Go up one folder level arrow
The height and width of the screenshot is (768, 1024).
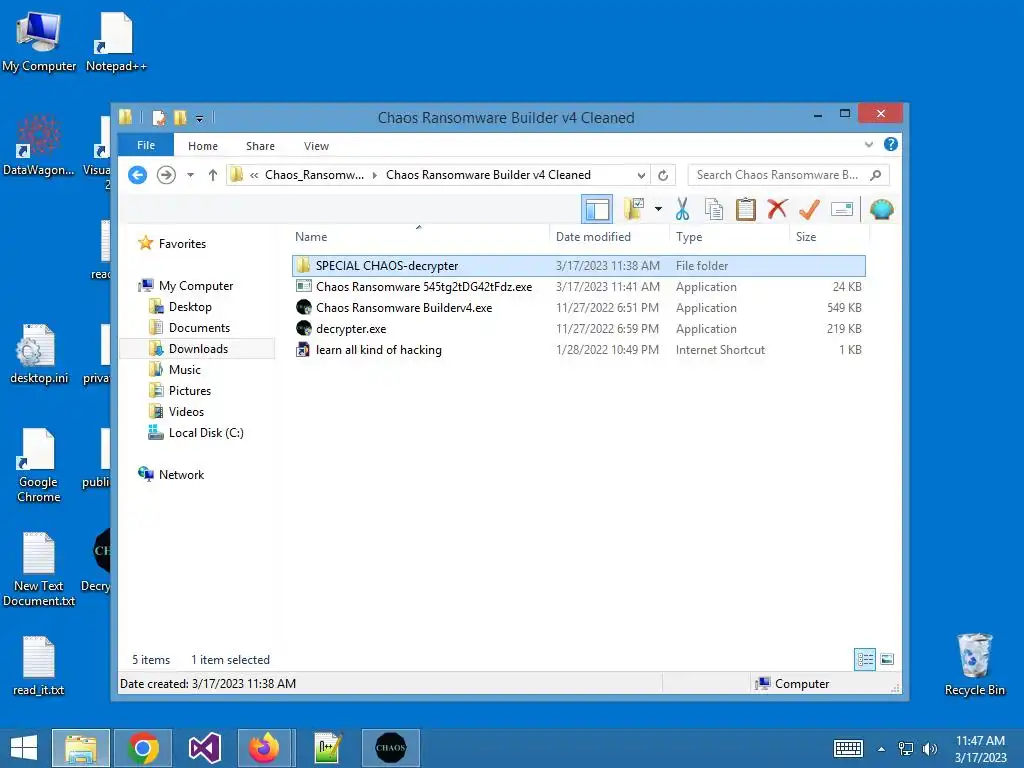212,175
